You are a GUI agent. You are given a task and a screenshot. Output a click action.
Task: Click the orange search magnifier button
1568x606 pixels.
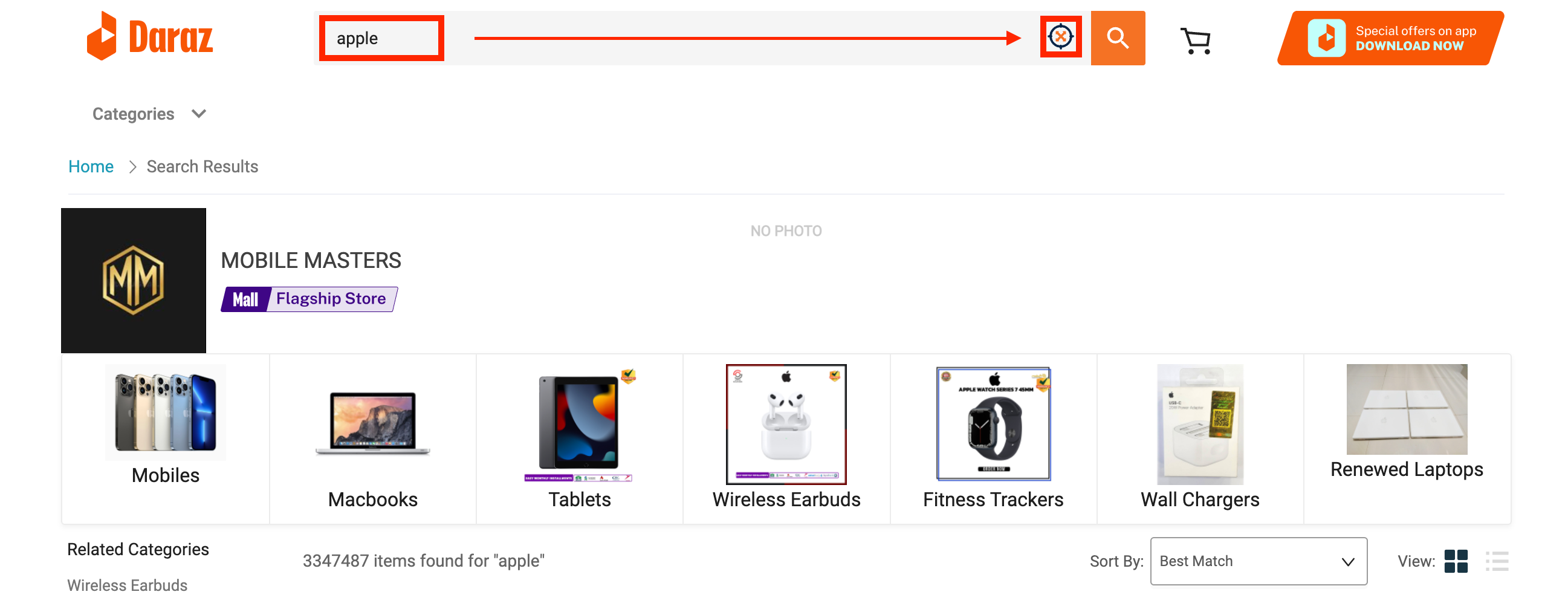pyautogui.click(x=1118, y=37)
